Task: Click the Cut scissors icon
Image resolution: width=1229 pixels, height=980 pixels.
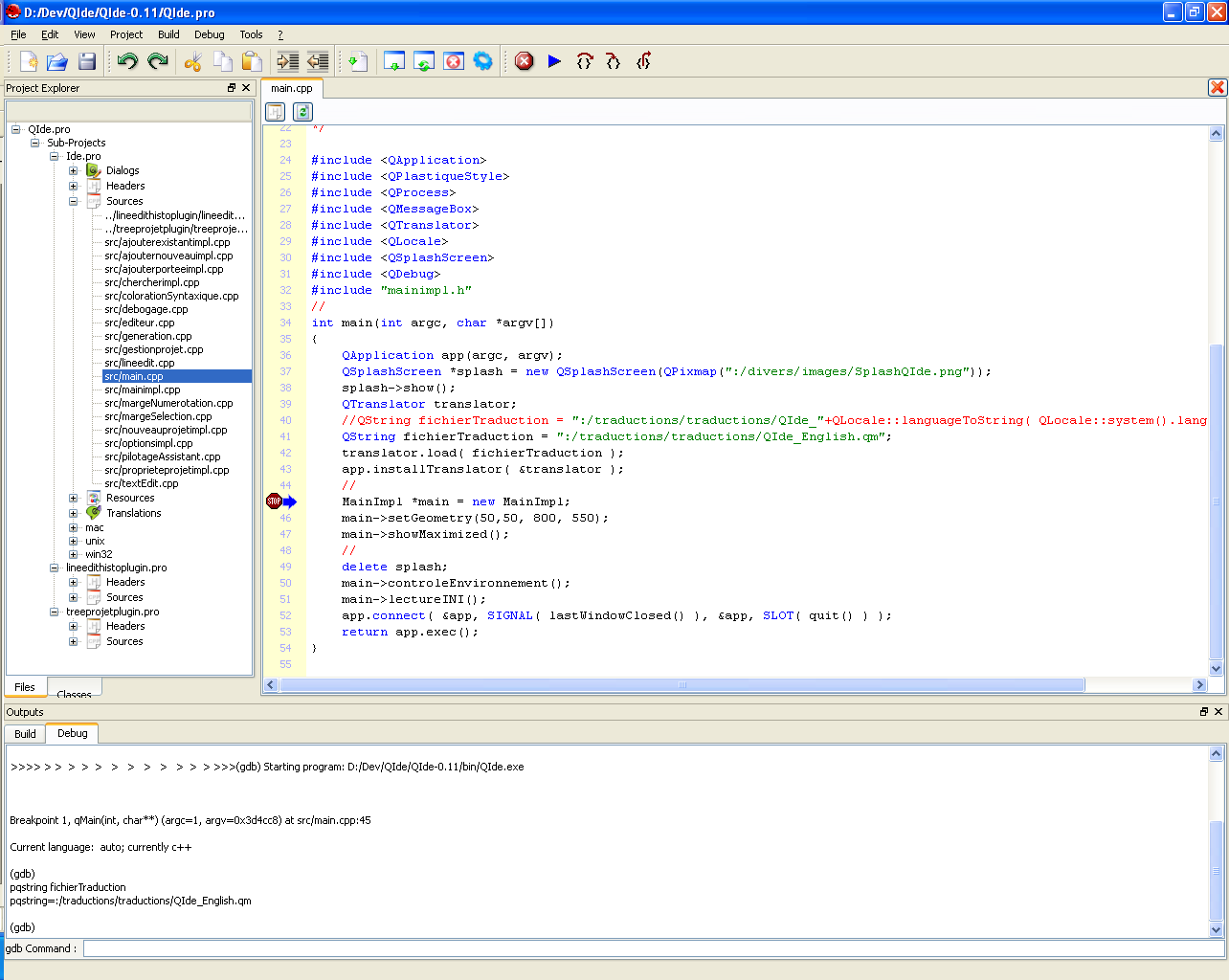Action: tap(193, 61)
